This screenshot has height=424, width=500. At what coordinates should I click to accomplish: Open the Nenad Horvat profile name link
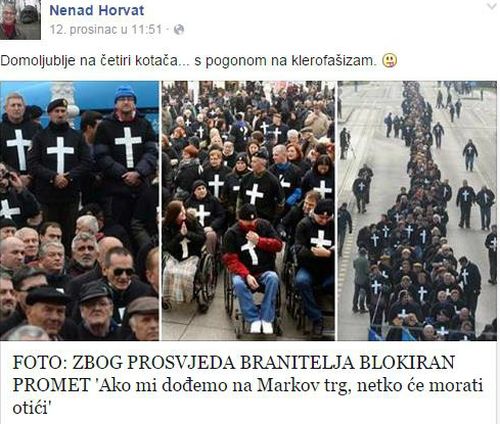[x=97, y=10]
